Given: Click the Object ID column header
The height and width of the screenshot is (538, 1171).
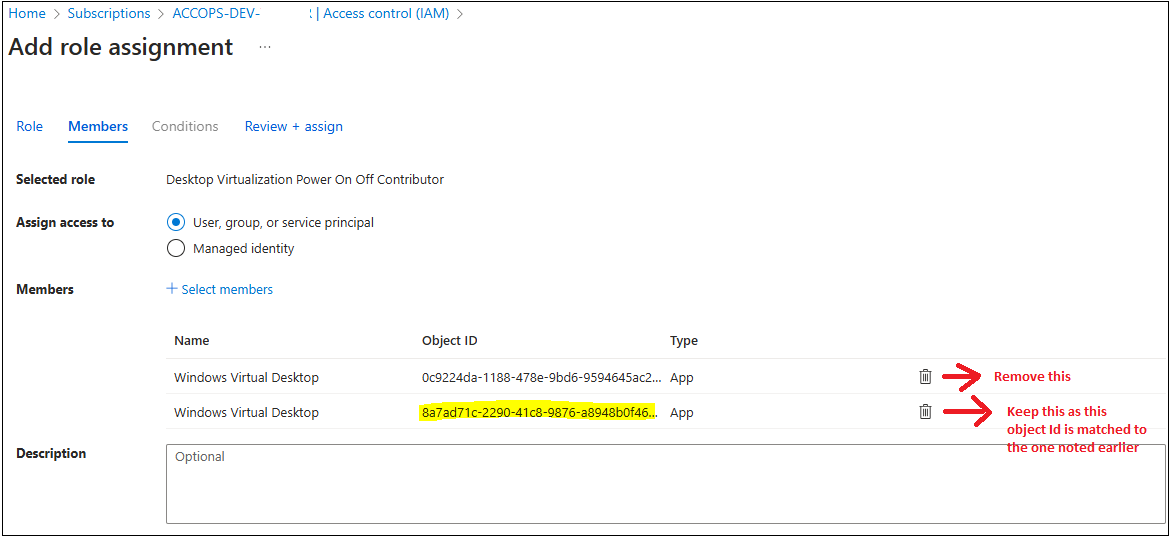Looking at the screenshot, I should pyautogui.click(x=450, y=341).
